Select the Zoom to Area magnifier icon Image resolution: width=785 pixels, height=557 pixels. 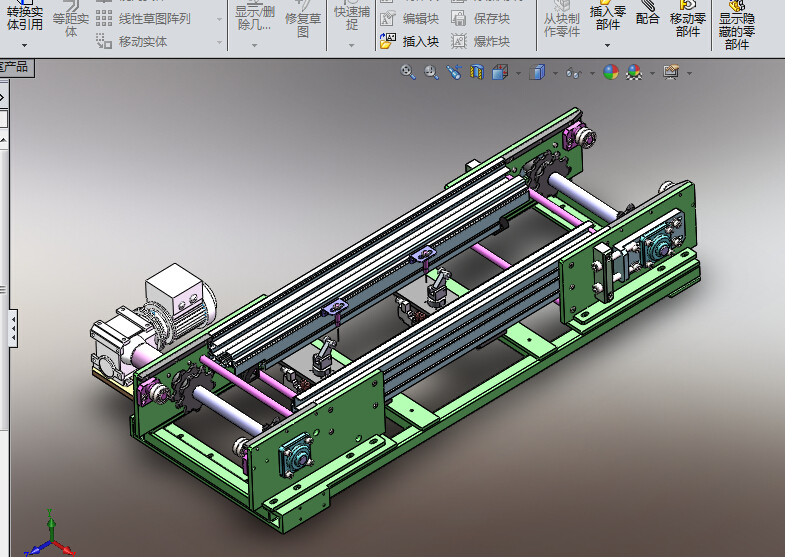431,73
